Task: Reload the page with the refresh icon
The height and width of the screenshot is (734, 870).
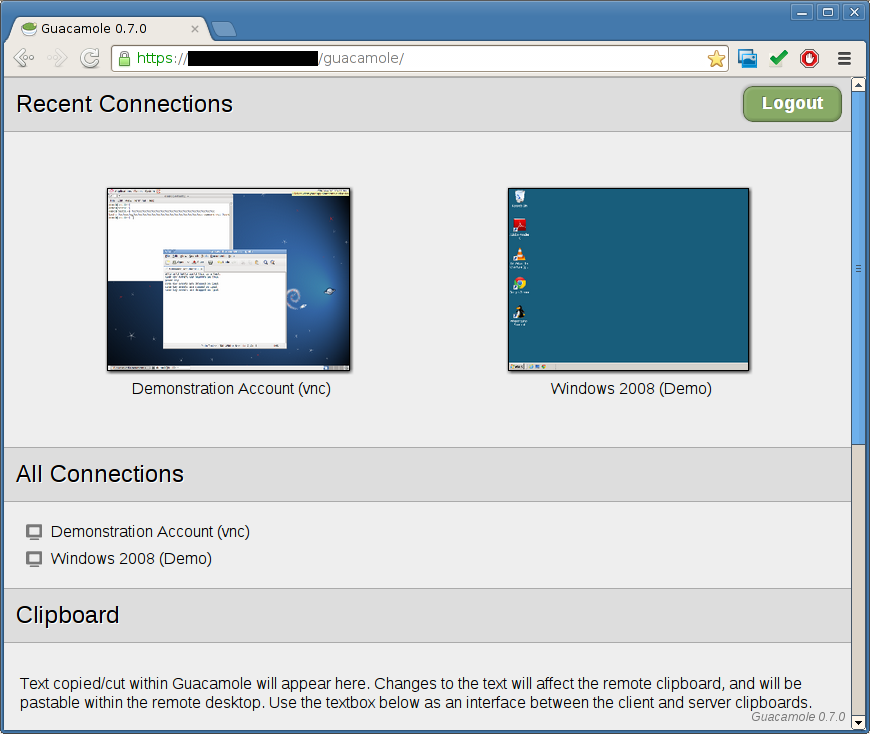Action: coord(90,59)
